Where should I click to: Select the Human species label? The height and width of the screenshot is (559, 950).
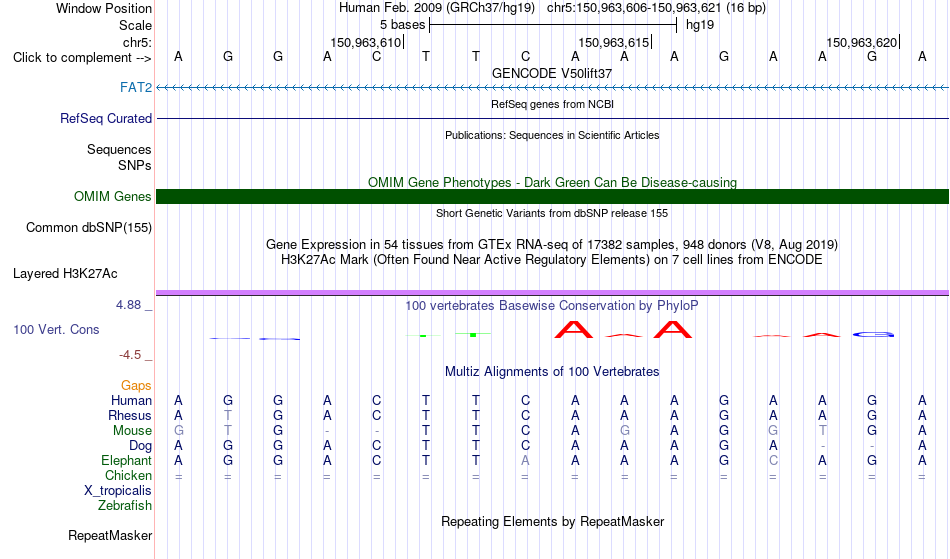click(x=131, y=400)
